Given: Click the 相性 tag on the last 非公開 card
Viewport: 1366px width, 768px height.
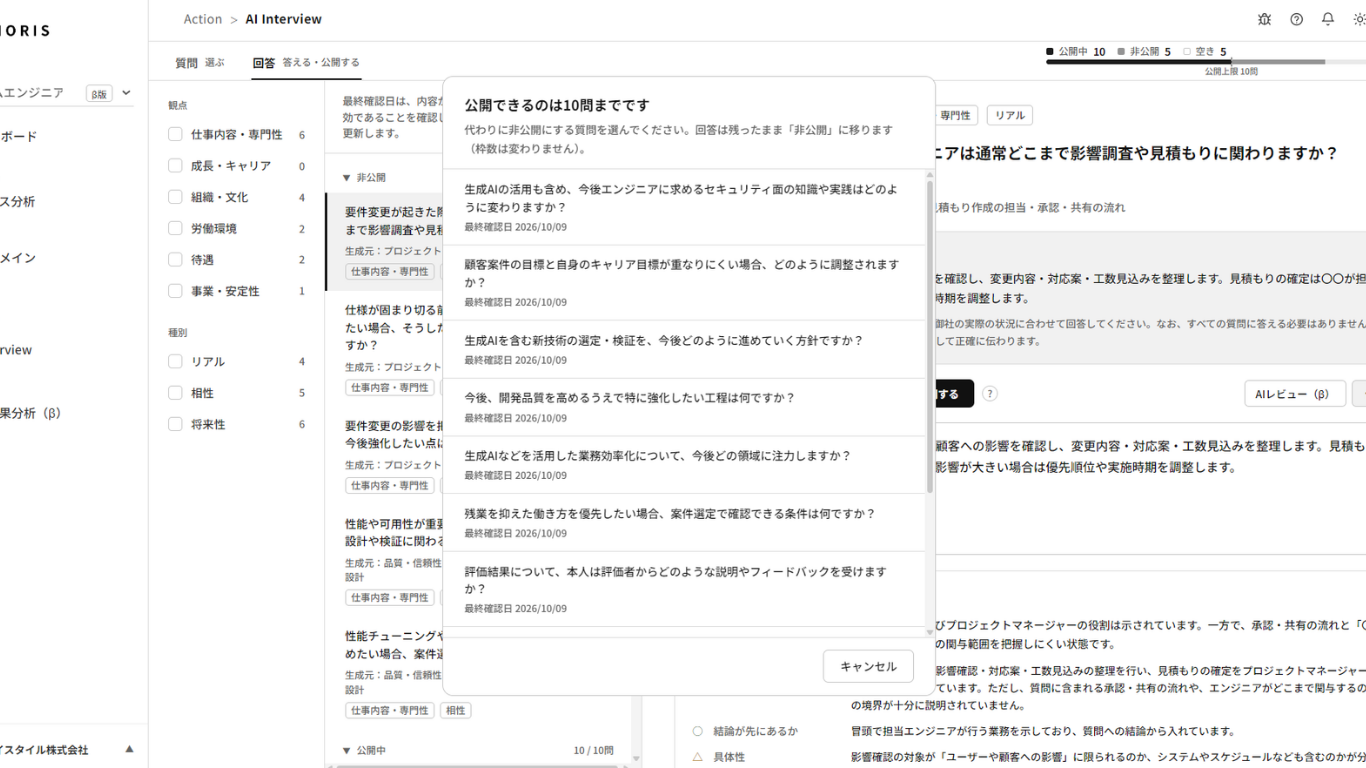Looking at the screenshot, I should [455, 710].
